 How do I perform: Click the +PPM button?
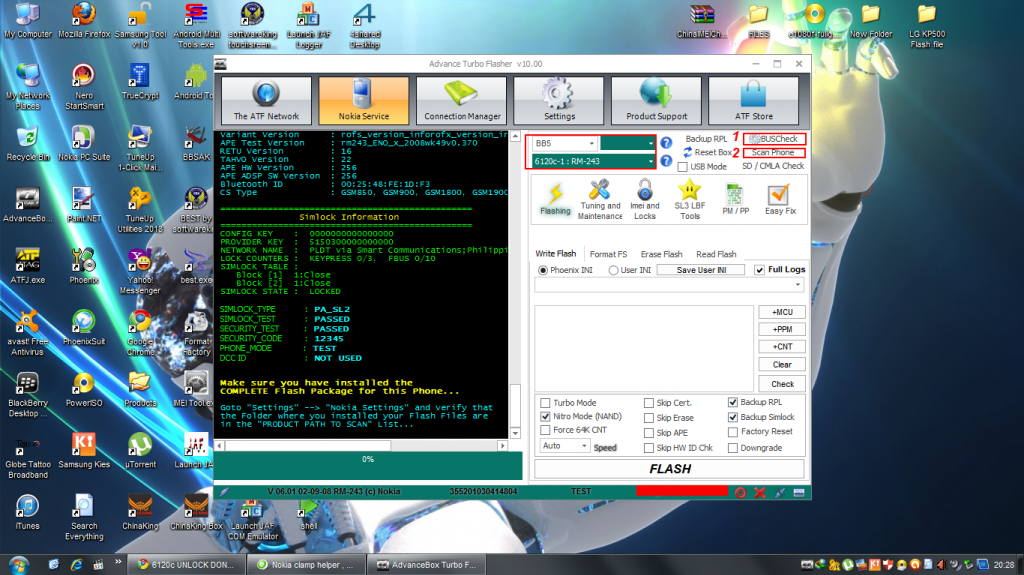782,329
